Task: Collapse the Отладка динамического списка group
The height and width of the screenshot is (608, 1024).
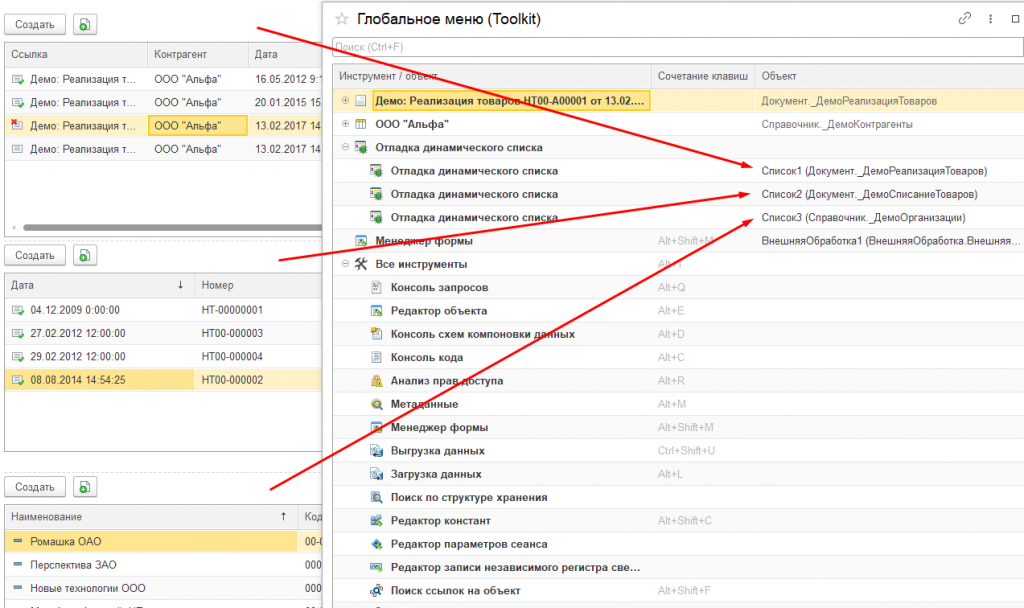Action: coord(345,147)
